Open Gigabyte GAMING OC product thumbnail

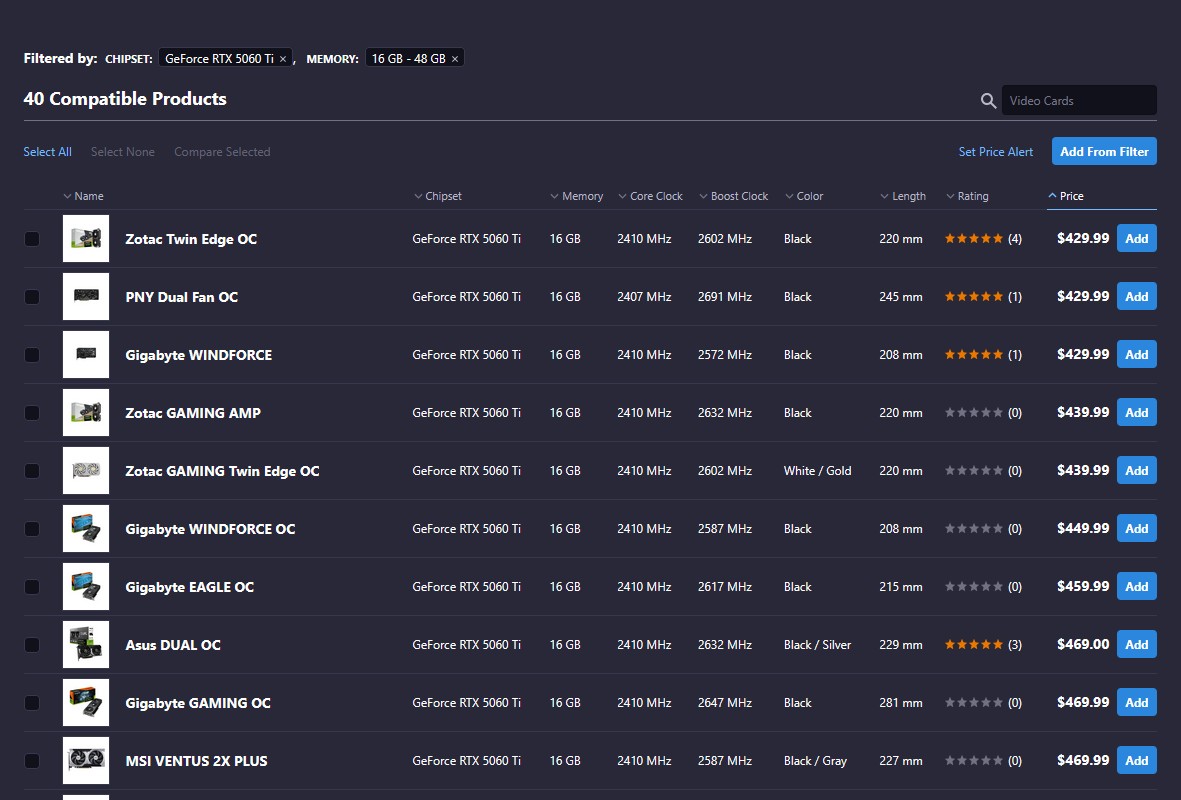pyautogui.click(x=86, y=703)
